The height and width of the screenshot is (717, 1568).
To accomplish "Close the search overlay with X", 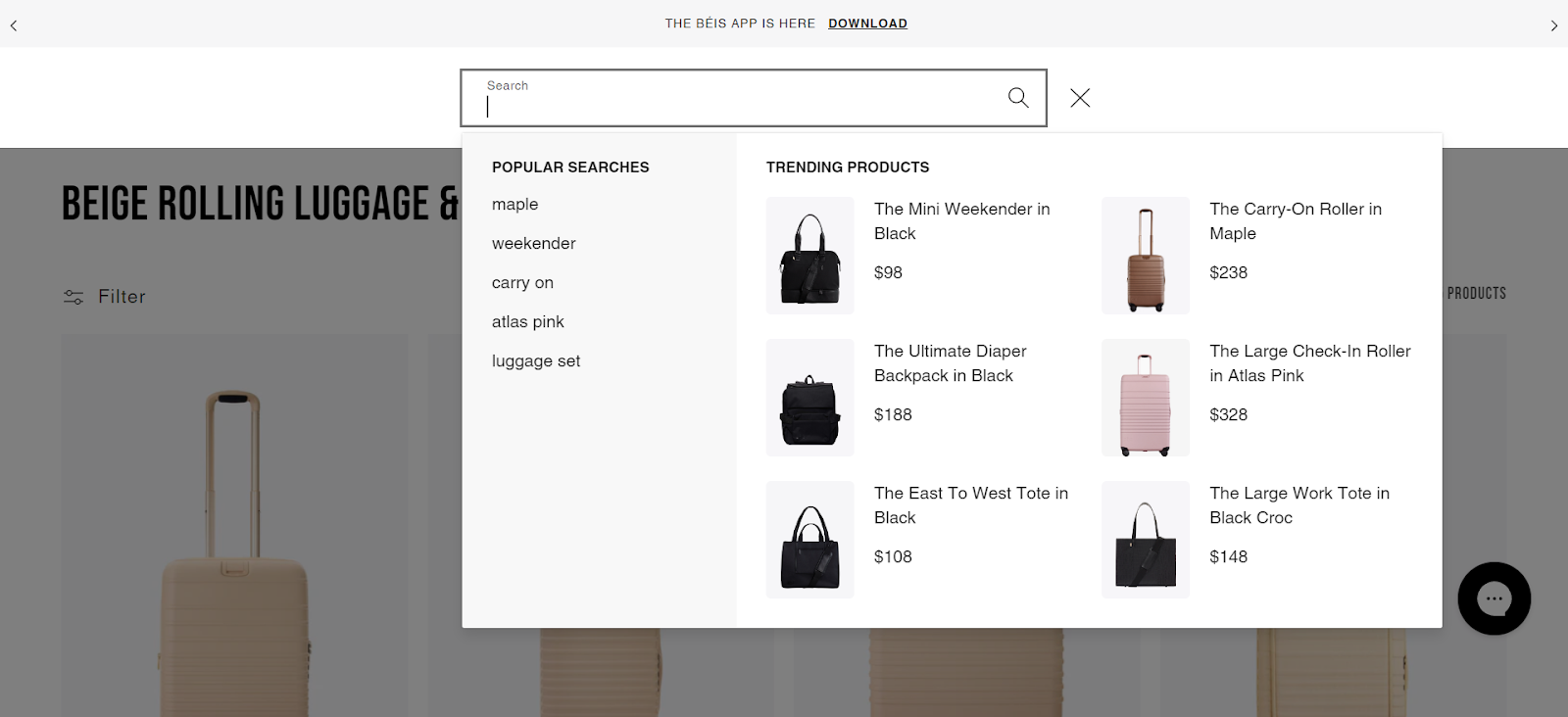I will tap(1080, 98).
